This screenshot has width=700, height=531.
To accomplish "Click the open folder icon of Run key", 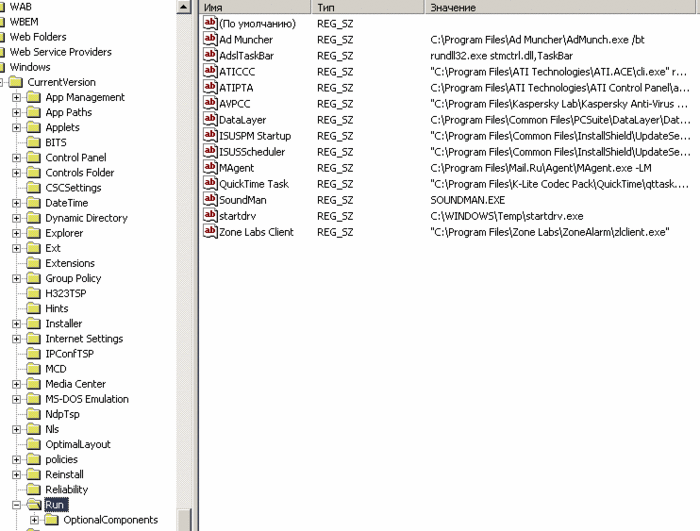I will (33, 505).
